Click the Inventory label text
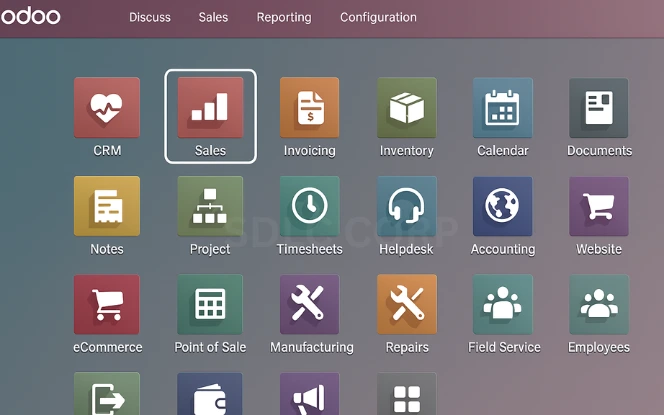Viewport: 664px width, 415px height. coord(407,151)
